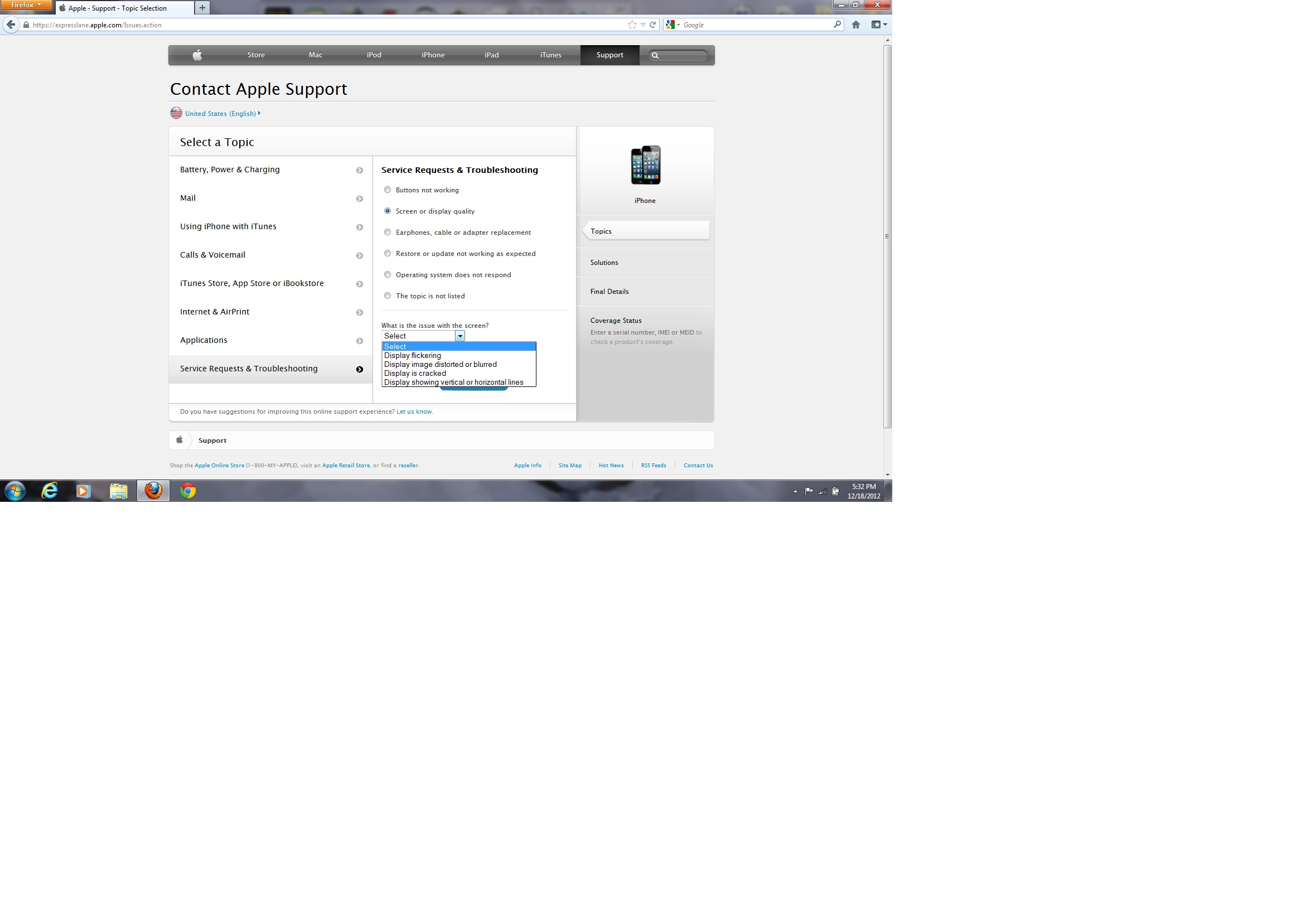The width and height of the screenshot is (1316, 910).
Task: Click the browser URL address field
Action: [x=328, y=25]
